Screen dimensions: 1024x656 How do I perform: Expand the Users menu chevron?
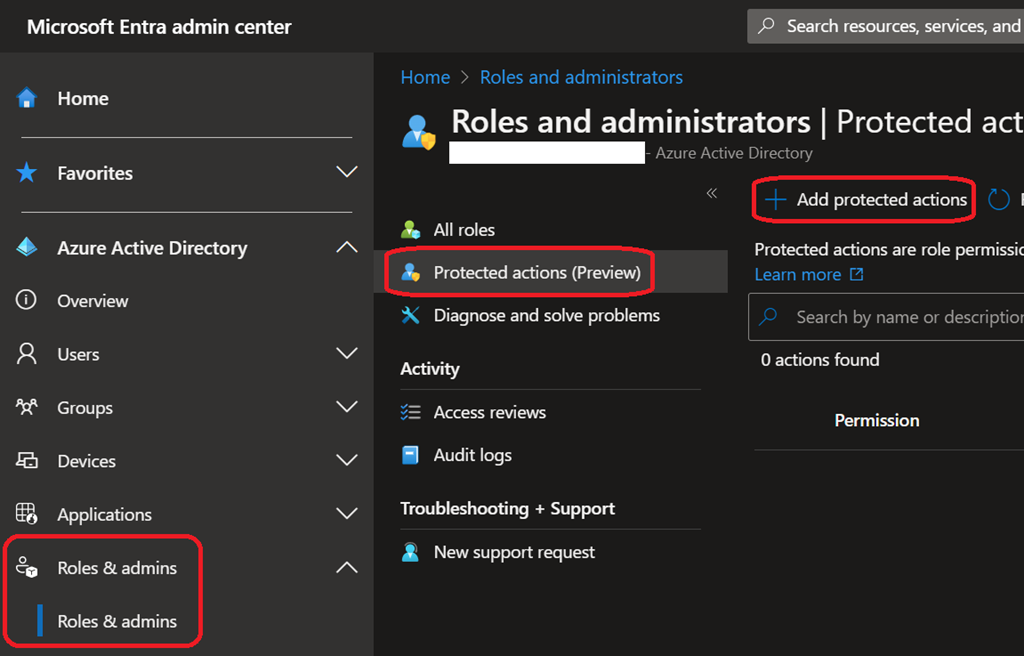[x=346, y=353]
